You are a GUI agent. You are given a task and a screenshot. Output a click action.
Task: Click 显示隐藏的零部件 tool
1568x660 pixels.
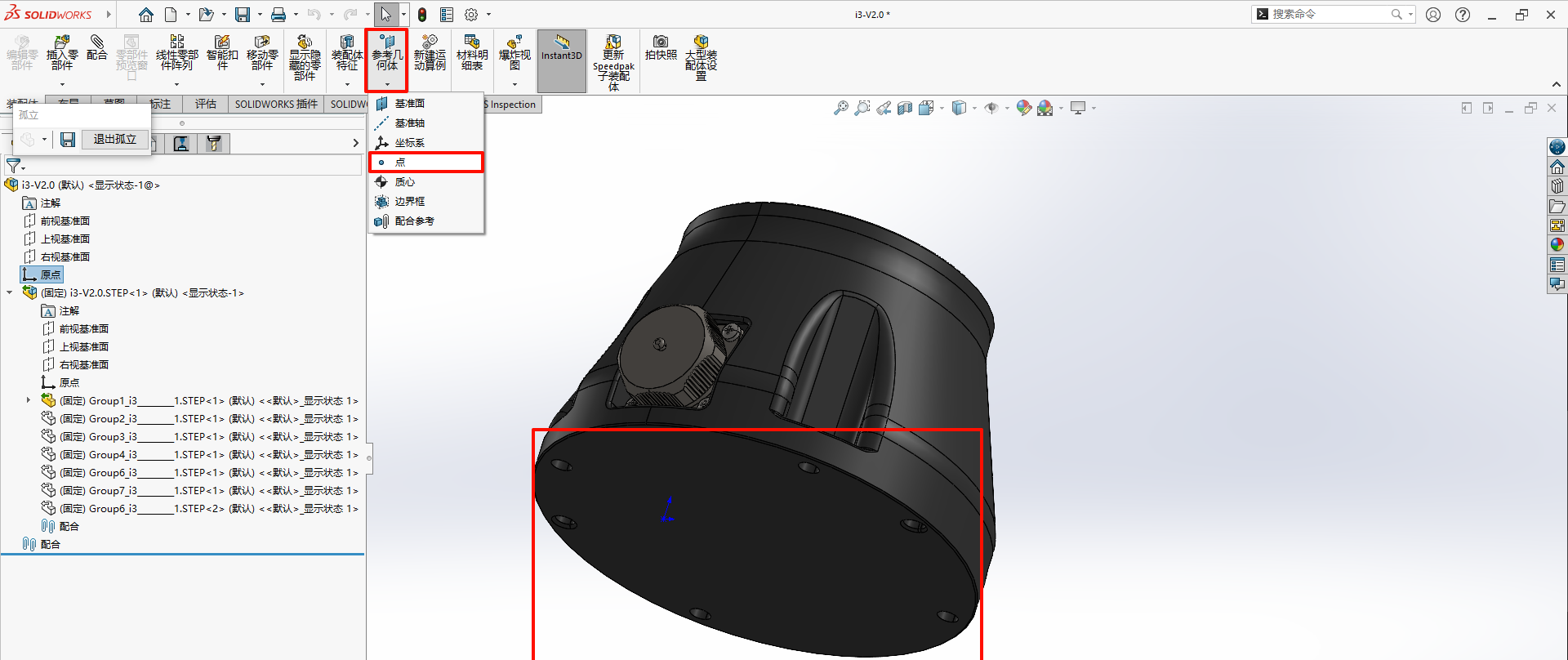[x=305, y=57]
